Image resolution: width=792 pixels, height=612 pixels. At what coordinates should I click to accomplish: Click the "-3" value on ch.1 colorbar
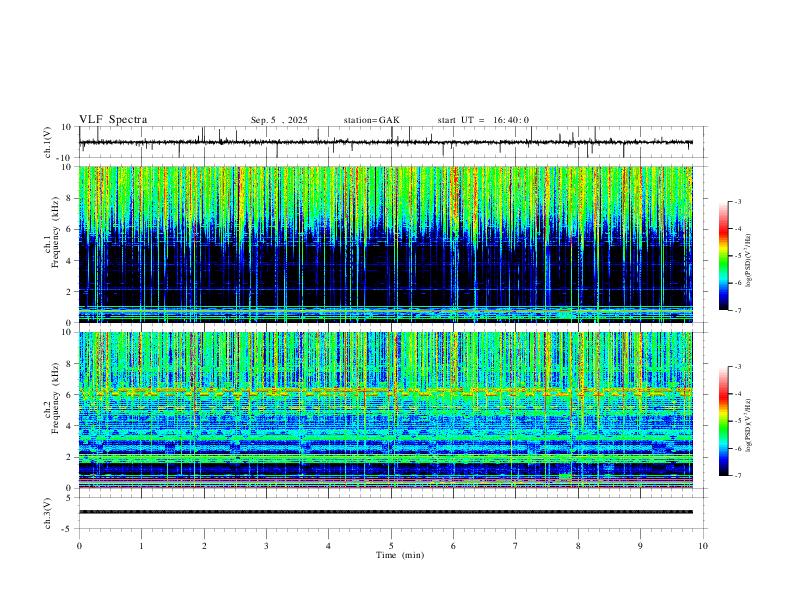click(737, 201)
